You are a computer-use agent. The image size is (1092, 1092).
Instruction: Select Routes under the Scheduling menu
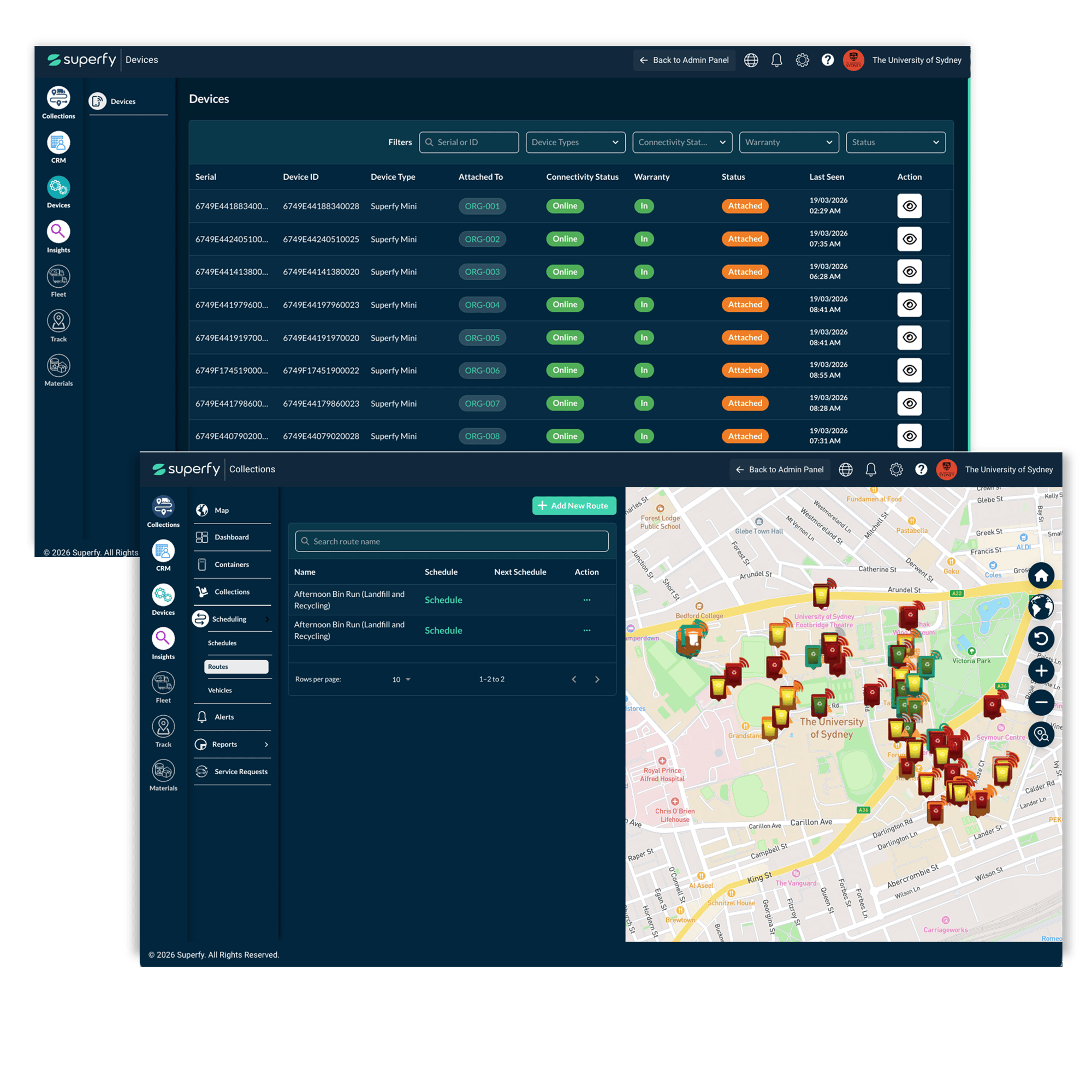tap(236, 667)
